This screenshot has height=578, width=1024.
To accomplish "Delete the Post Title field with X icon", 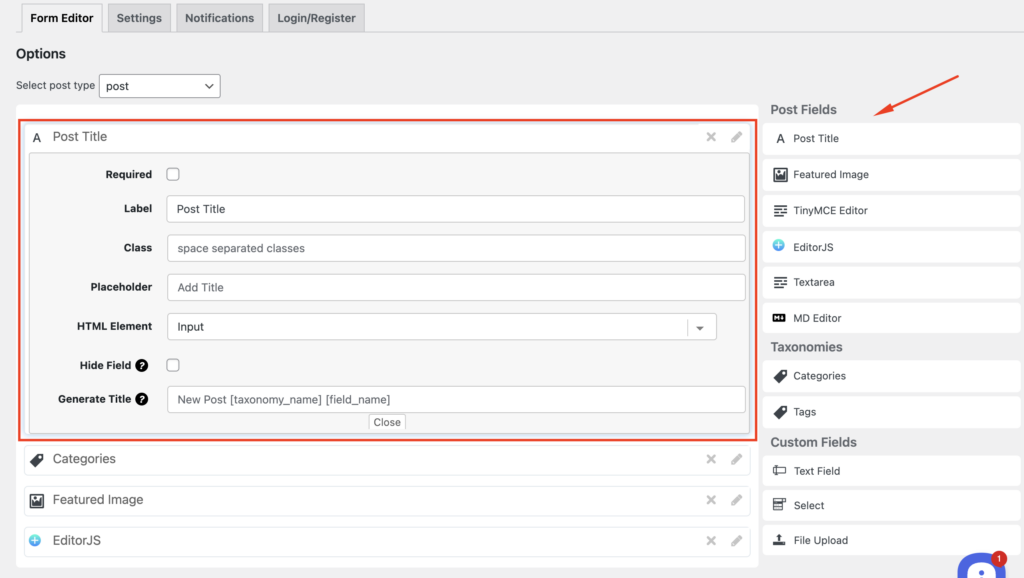I will click(711, 137).
